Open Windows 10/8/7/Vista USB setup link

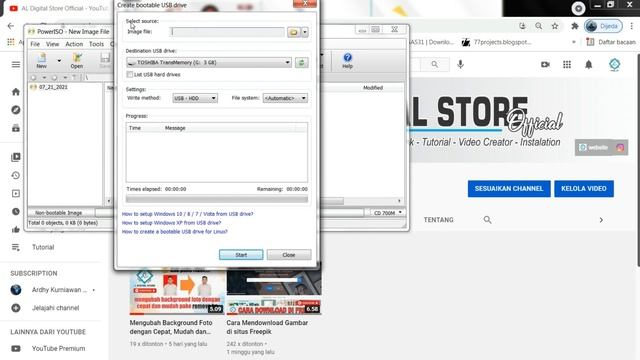pos(187,214)
